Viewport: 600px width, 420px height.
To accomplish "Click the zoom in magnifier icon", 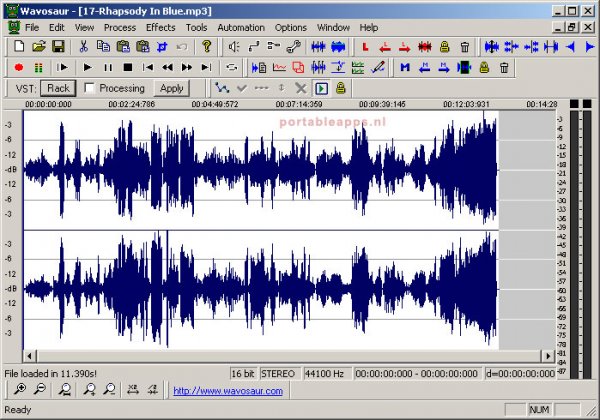I will tap(20, 391).
